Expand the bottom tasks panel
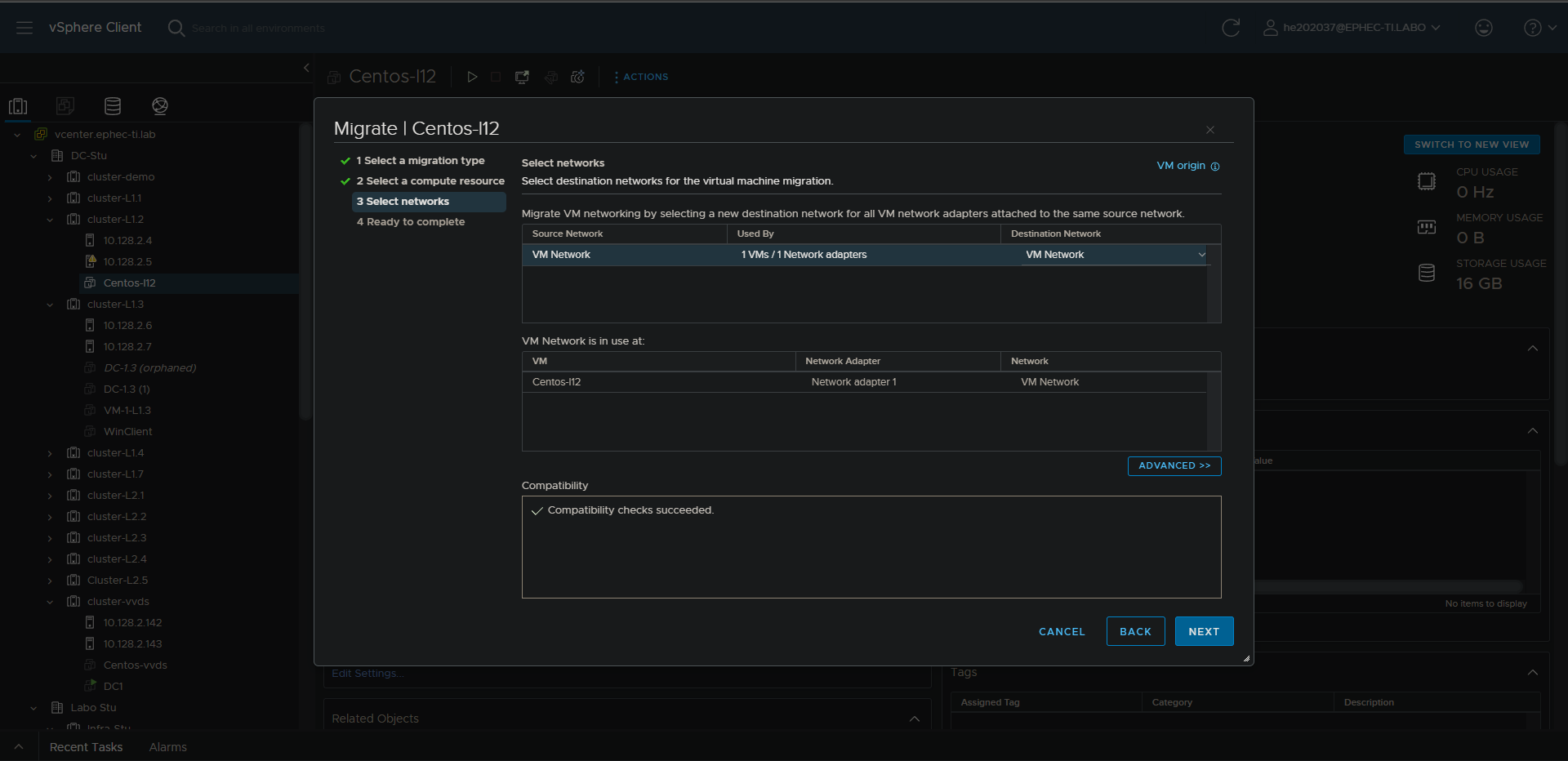Viewport: 1568px width, 761px height. click(19, 747)
